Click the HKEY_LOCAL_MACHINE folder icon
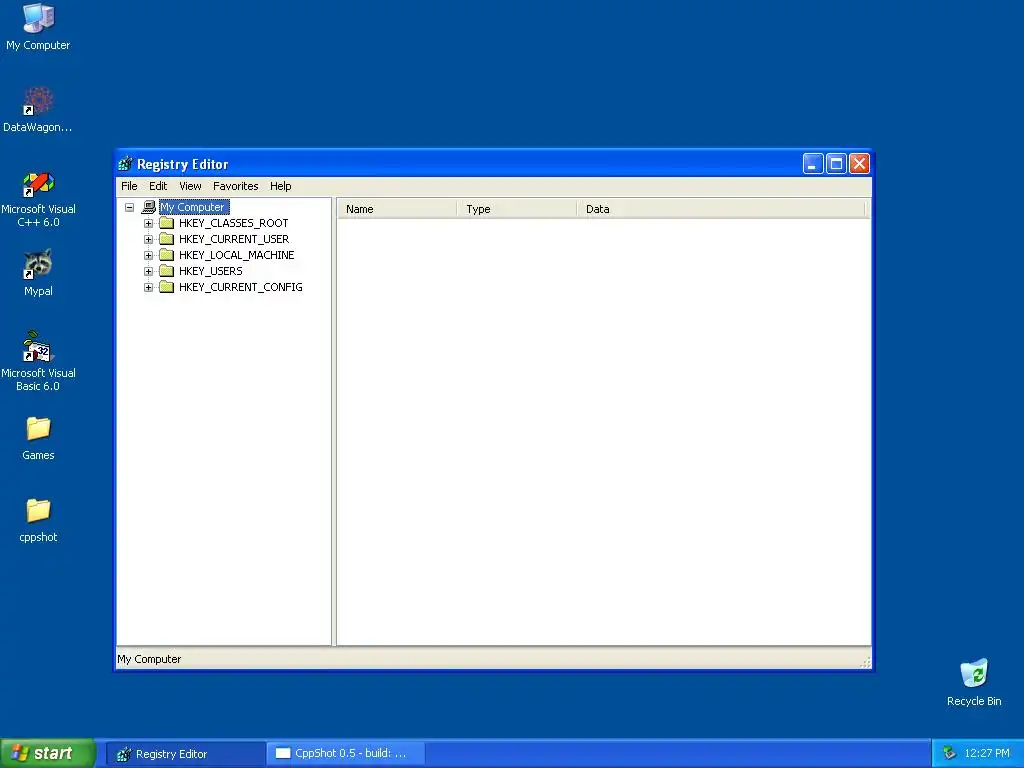This screenshot has width=1024, height=768. pos(167,255)
